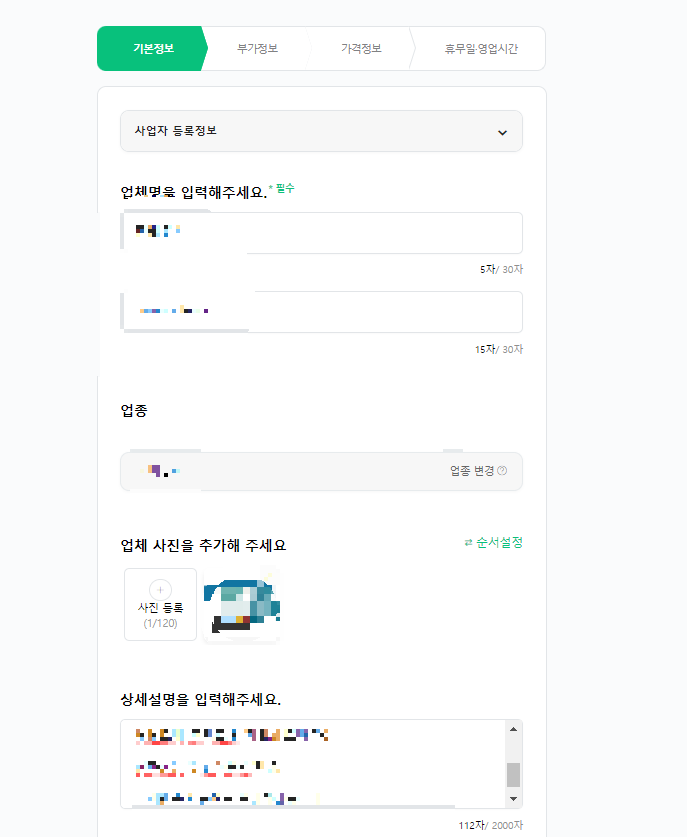
Task: Click the scrollbar down arrow on the description
Action: pos(514,801)
